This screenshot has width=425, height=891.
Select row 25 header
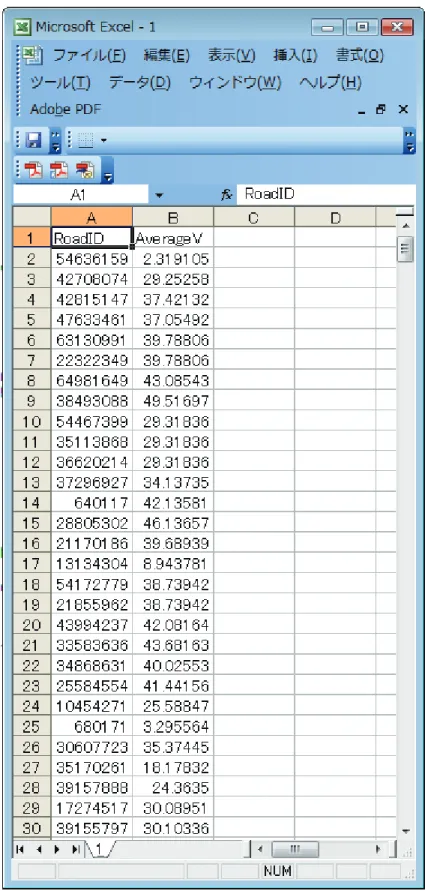(x=32, y=726)
